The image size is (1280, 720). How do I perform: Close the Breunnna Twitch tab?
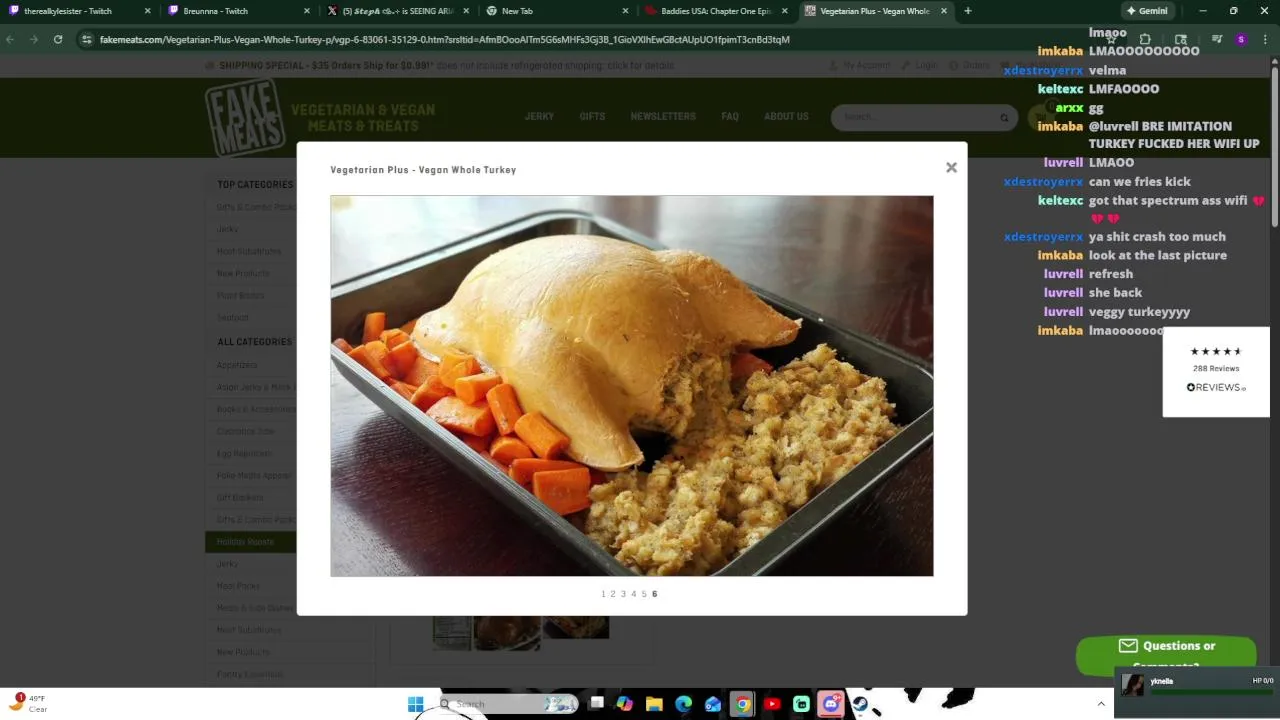[x=306, y=11]
